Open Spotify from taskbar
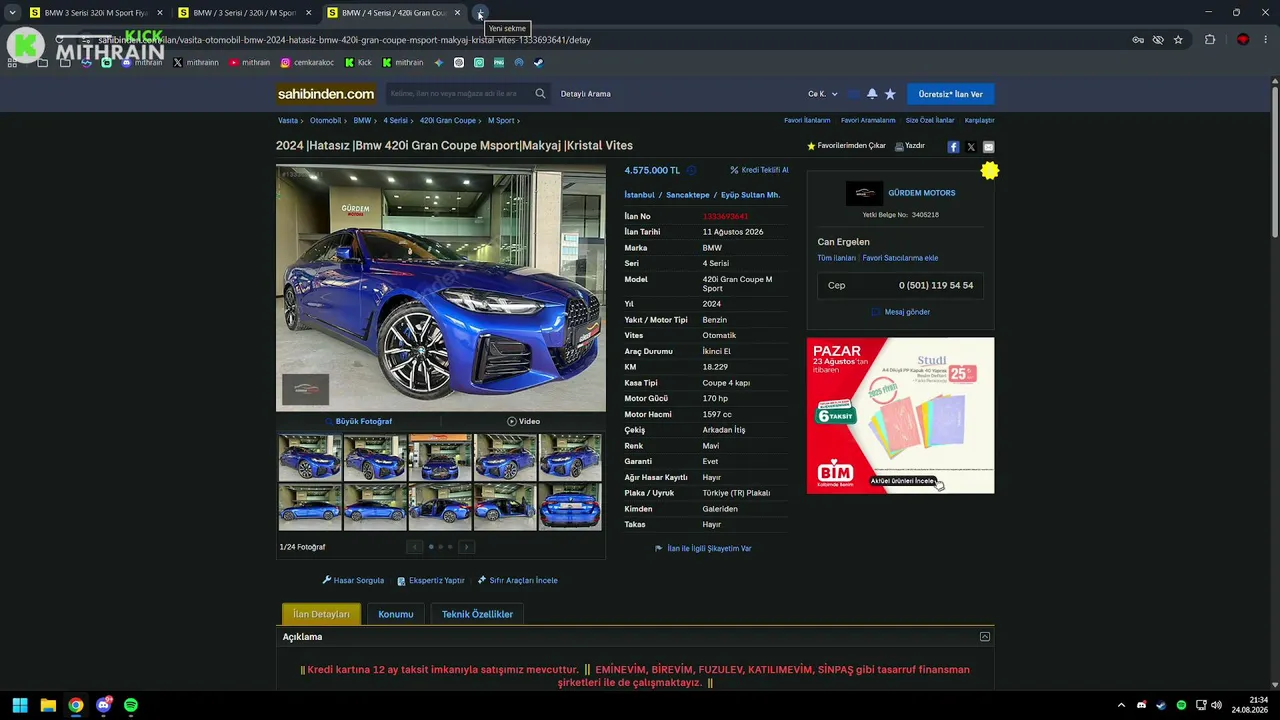Image resolution: width=1280 pixels, height=720 pixels. pyautogui.click(x=131, y=705)
